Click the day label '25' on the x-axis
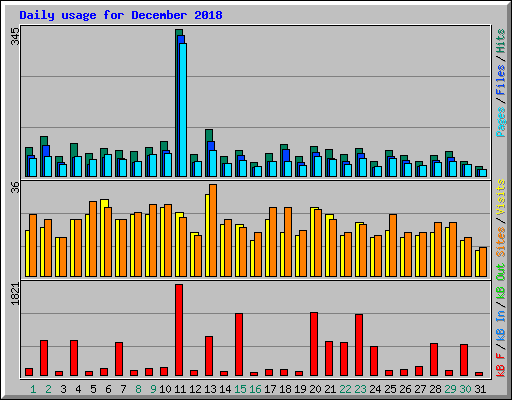 coord(390,389)
